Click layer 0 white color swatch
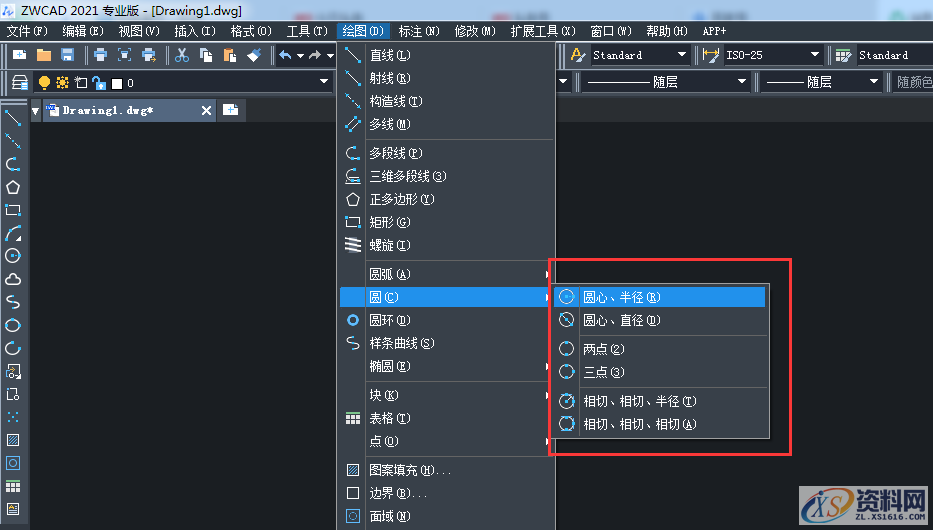Viewport: 933px width, 530px height. click(117, 83)
